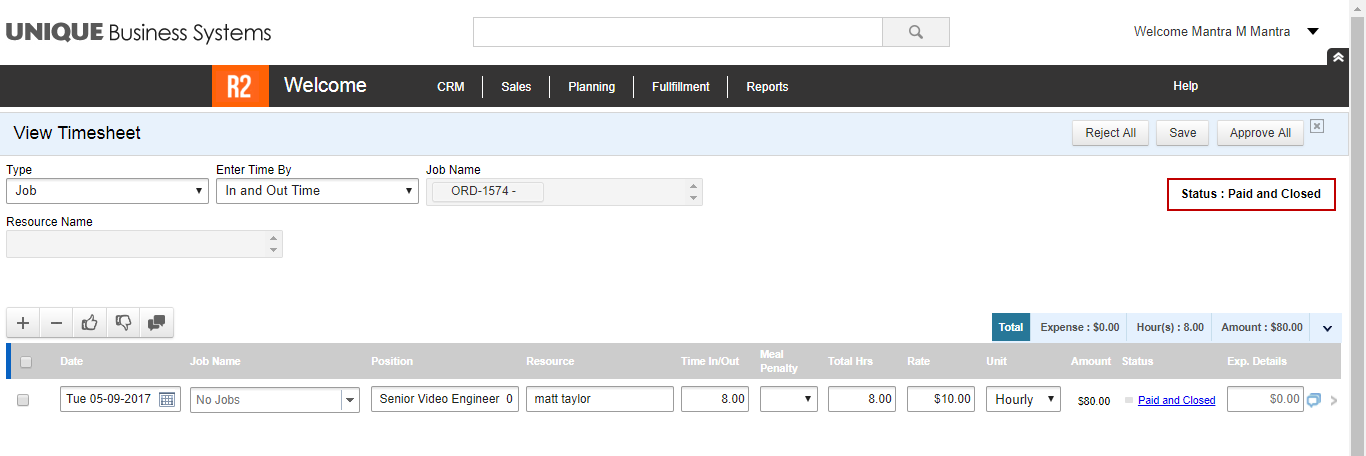Open the comments speech bubbles toolbar icon
Image resolution: width=1366 pixels, height=456 pixels.
click(x=157, y=323)
